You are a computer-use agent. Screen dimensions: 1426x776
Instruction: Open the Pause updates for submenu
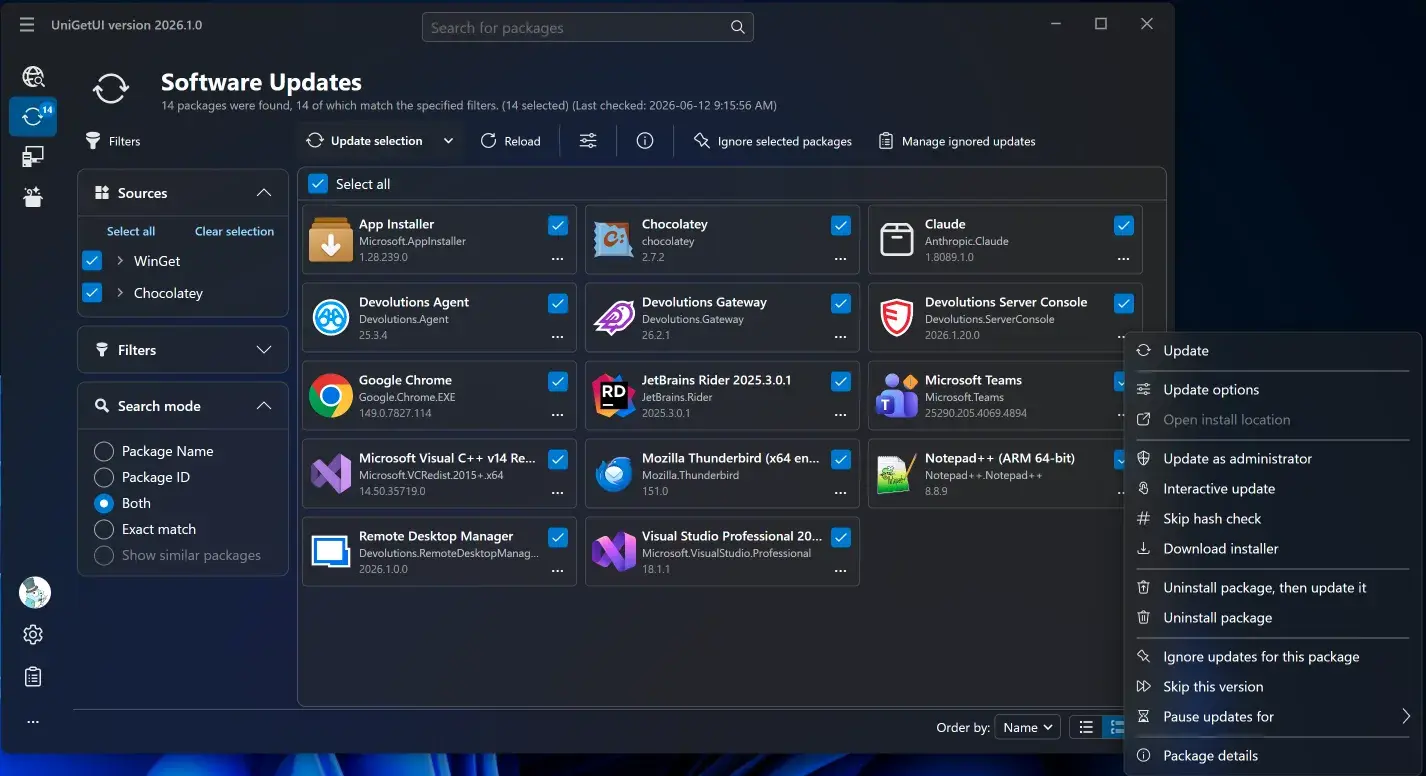(1273, 717)
